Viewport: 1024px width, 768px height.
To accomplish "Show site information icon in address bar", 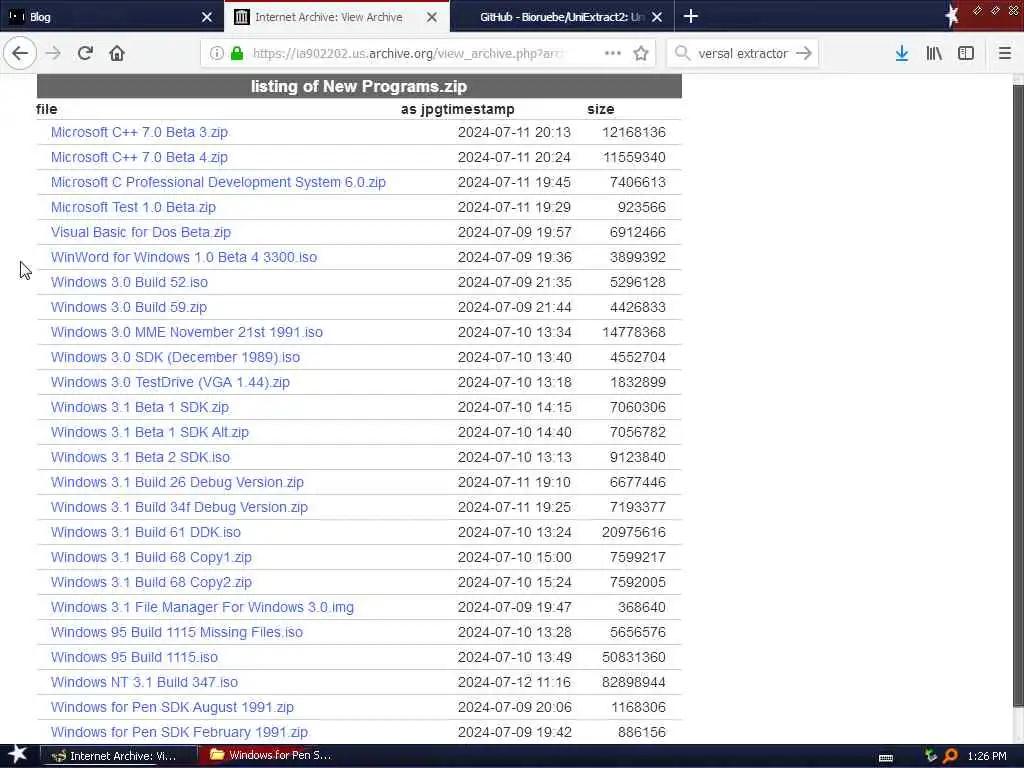I will (x=216, y=53).
